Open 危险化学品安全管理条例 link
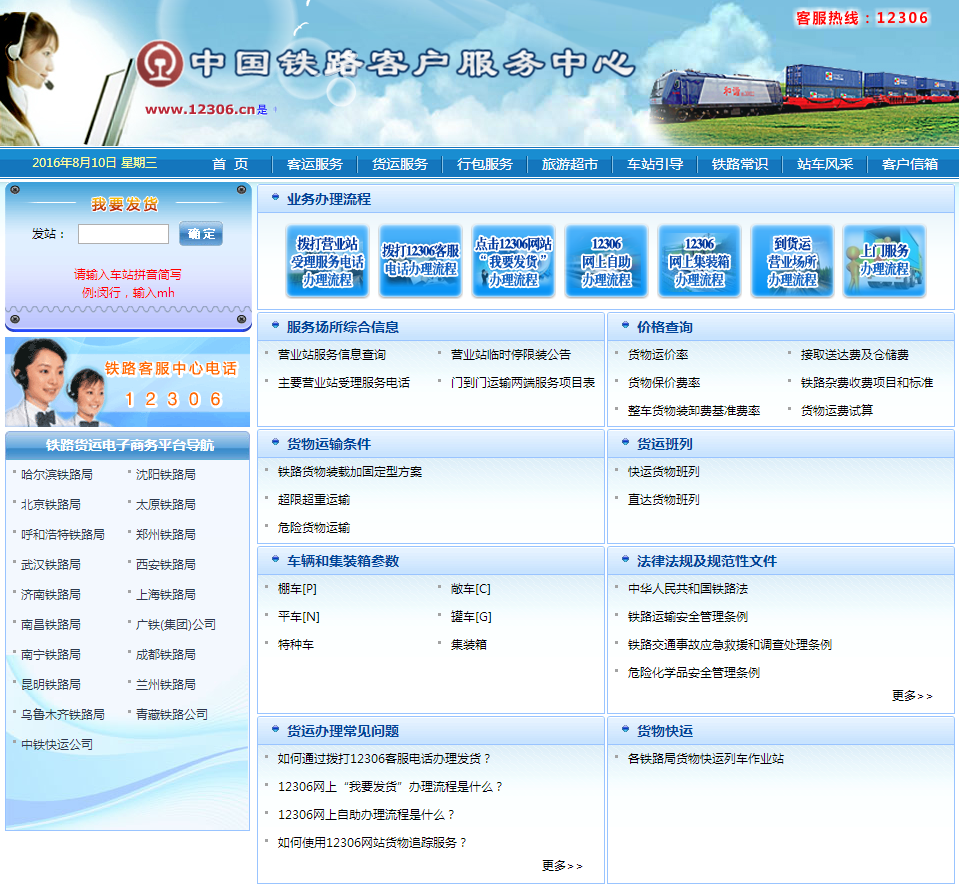Image resolution: width=959 pixels, height=887 pixels. point(694,673)
